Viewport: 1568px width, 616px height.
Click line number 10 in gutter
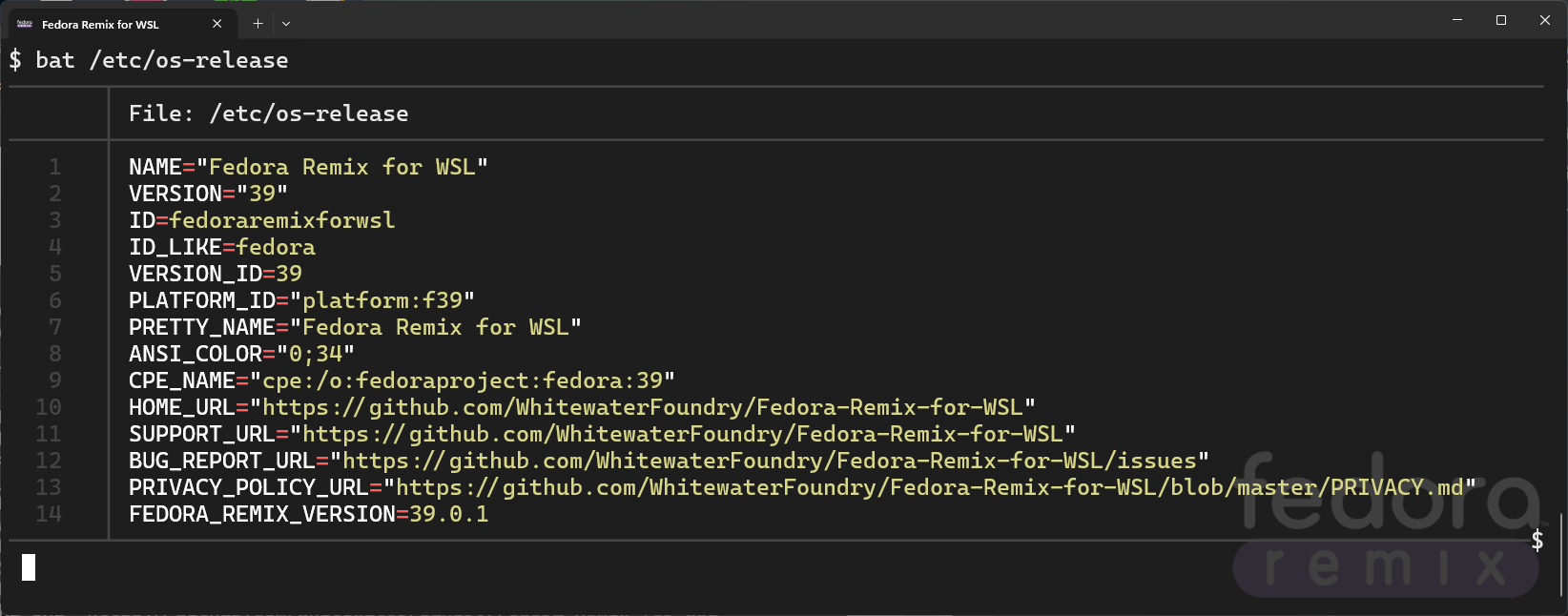coord(49,407)
